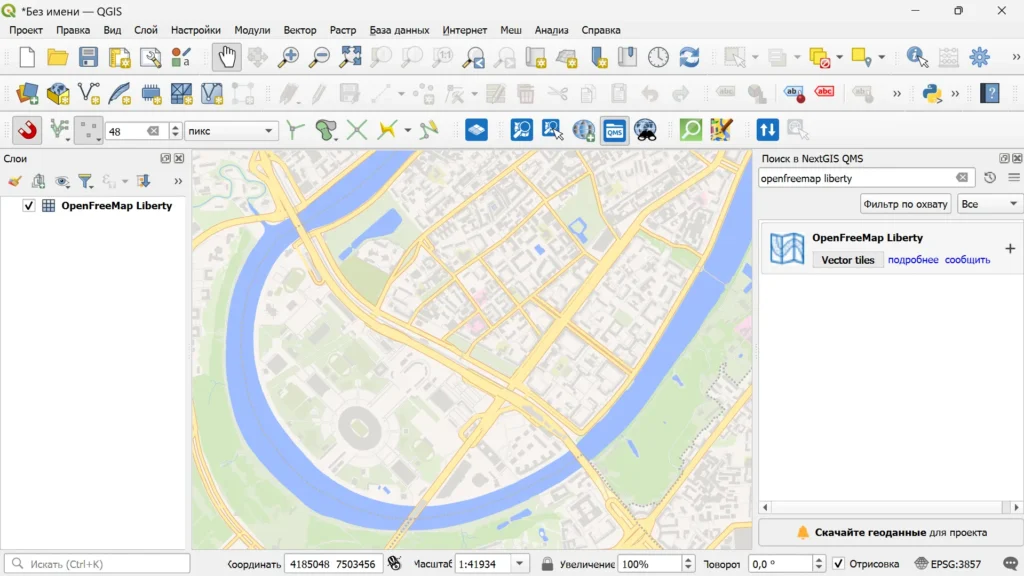The width and height of the screenshot is (1024, 576).
Task: Create a new project with the blank page icon
Action: (27, 57)
